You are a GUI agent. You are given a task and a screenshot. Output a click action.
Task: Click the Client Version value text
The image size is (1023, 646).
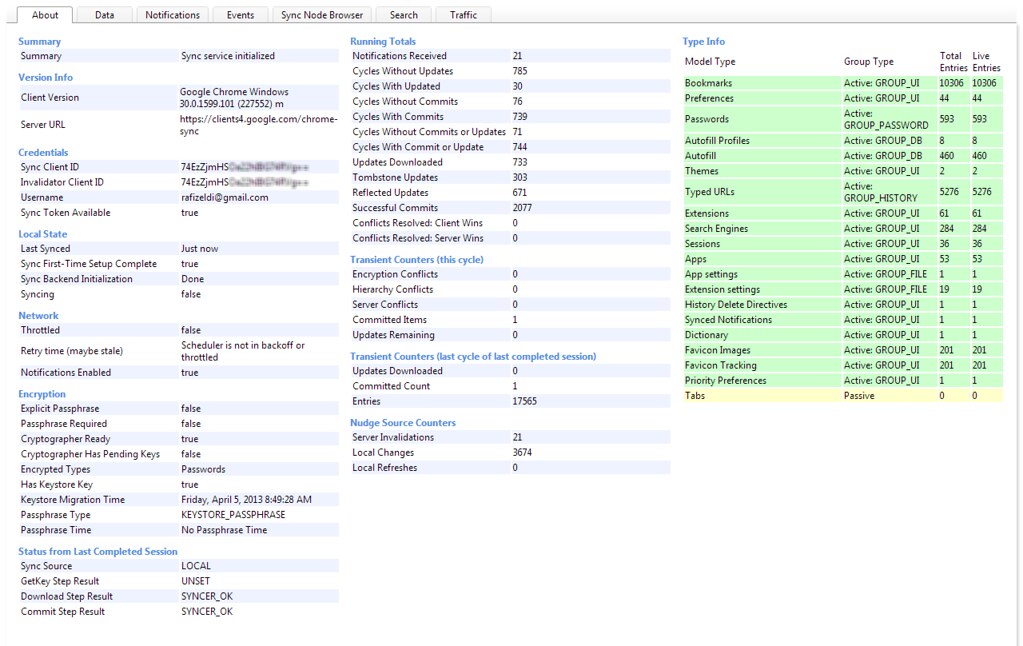click(x=234, y=98)
